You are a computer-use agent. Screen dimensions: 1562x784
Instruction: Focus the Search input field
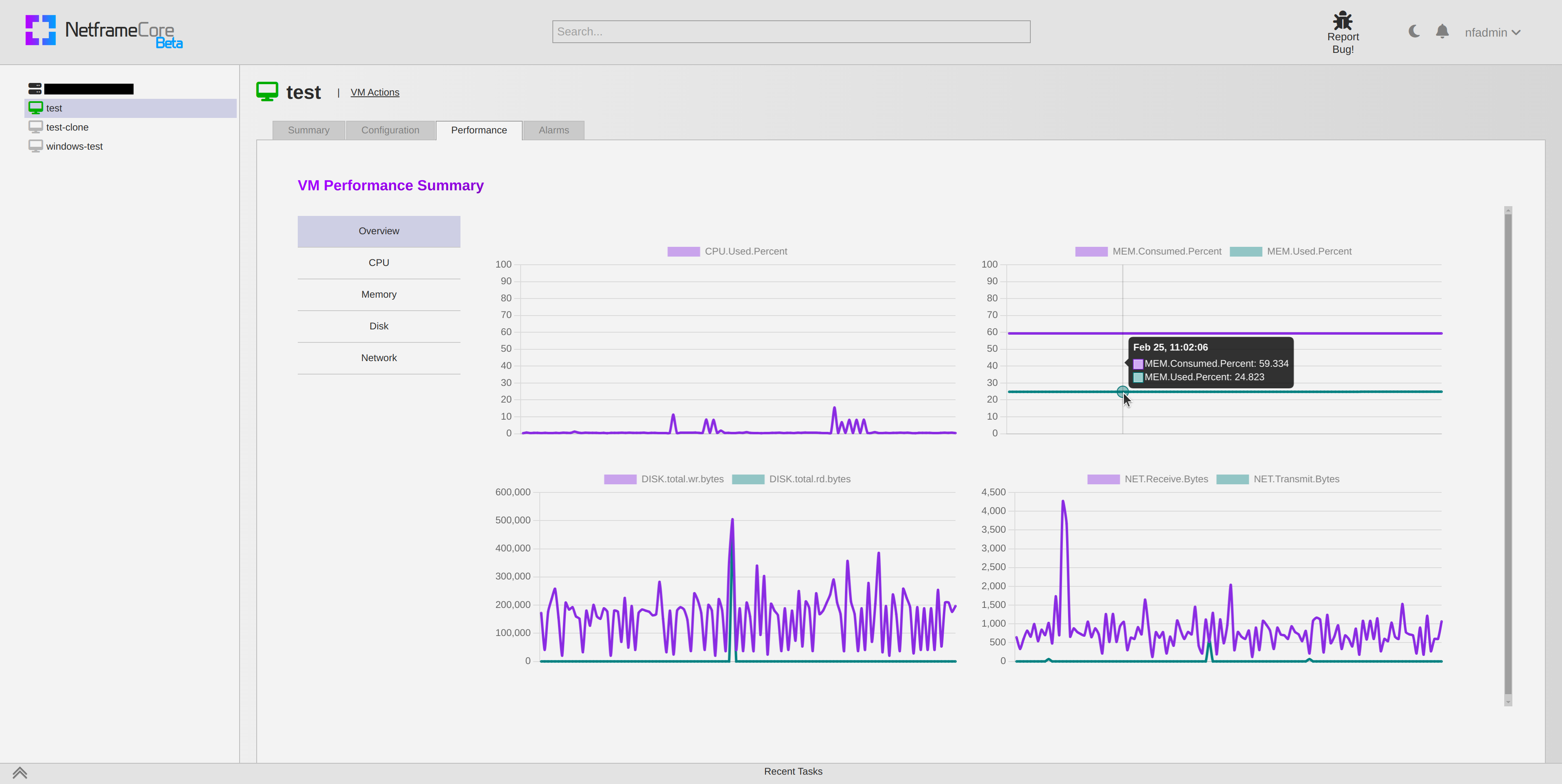point(791,32)
